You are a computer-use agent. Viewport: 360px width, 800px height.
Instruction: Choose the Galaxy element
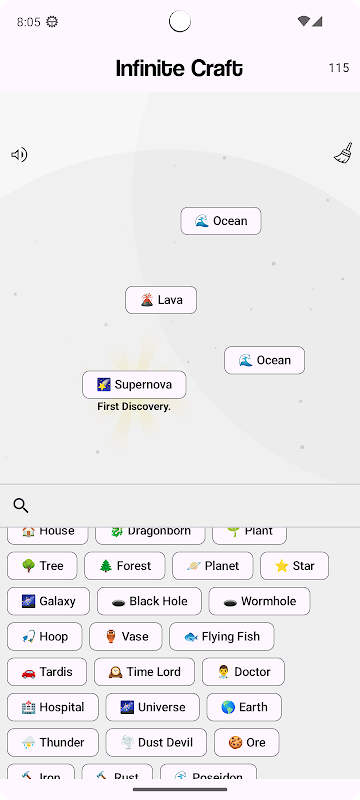coord(48,601)
